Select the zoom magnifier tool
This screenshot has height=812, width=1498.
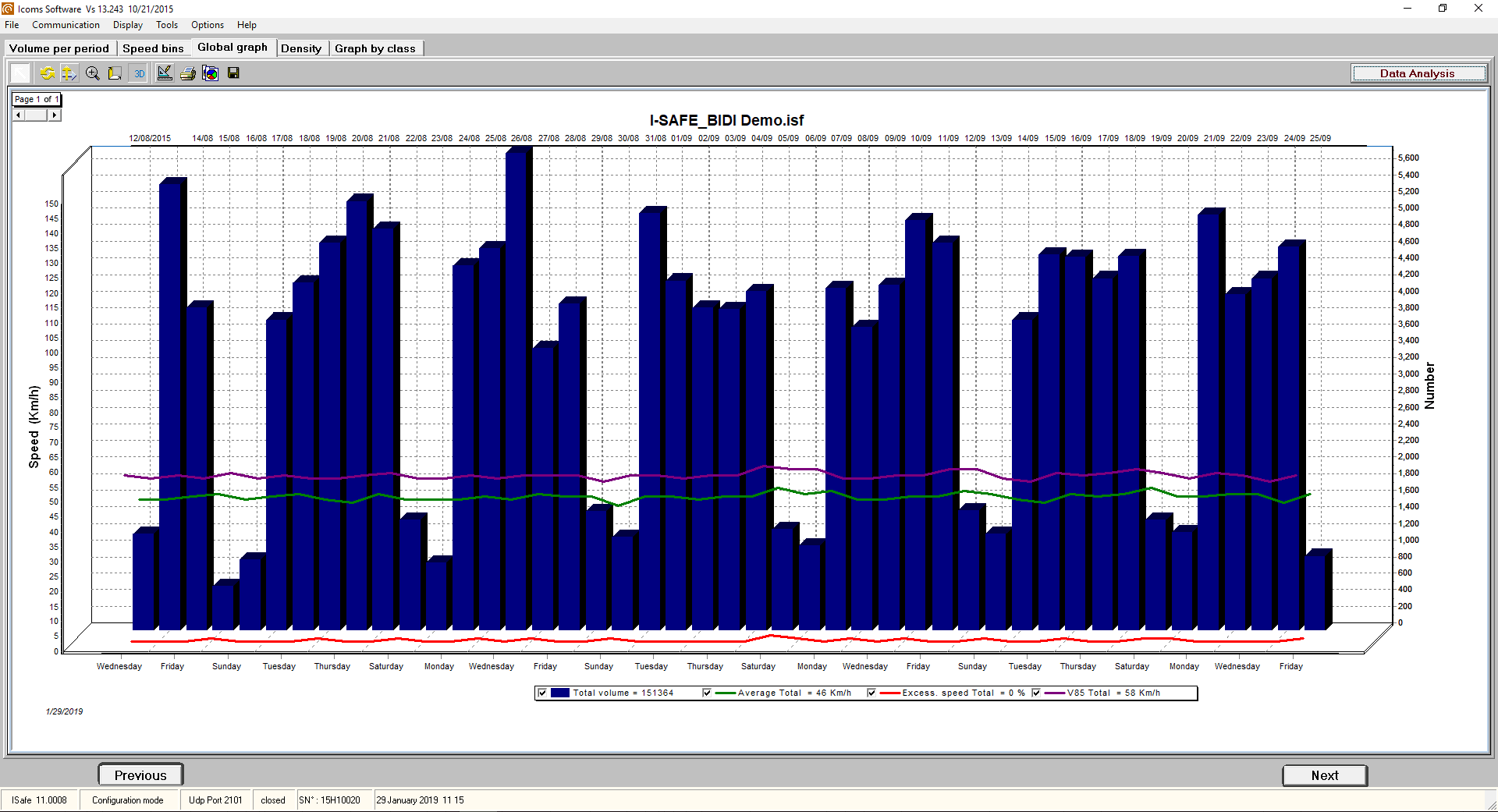[92, 73]
